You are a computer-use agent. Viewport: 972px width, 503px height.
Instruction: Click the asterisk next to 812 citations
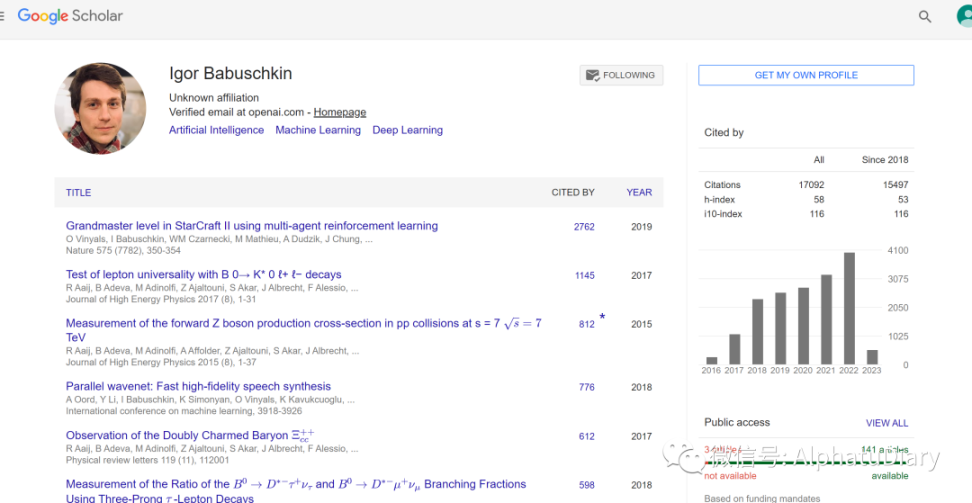[x=602, y=318]
